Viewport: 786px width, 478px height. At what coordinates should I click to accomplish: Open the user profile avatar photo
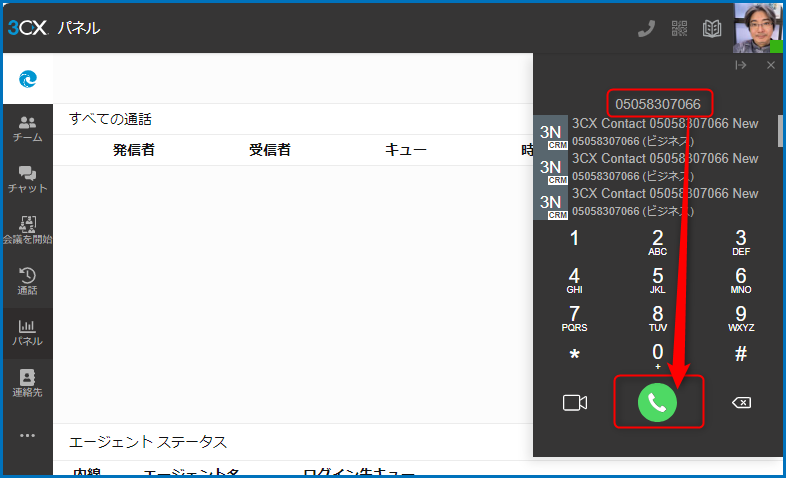[757, 28]
